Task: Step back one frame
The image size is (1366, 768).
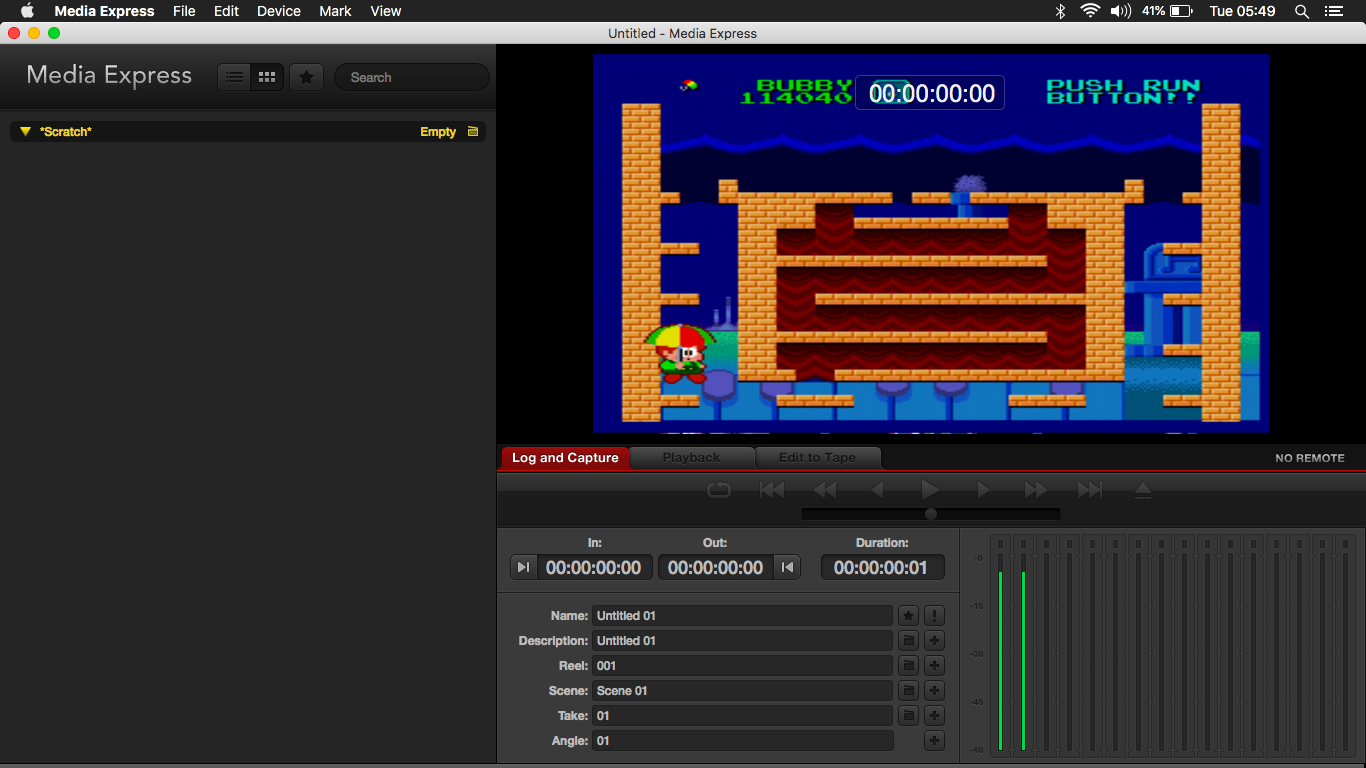Action: (878, 489)
